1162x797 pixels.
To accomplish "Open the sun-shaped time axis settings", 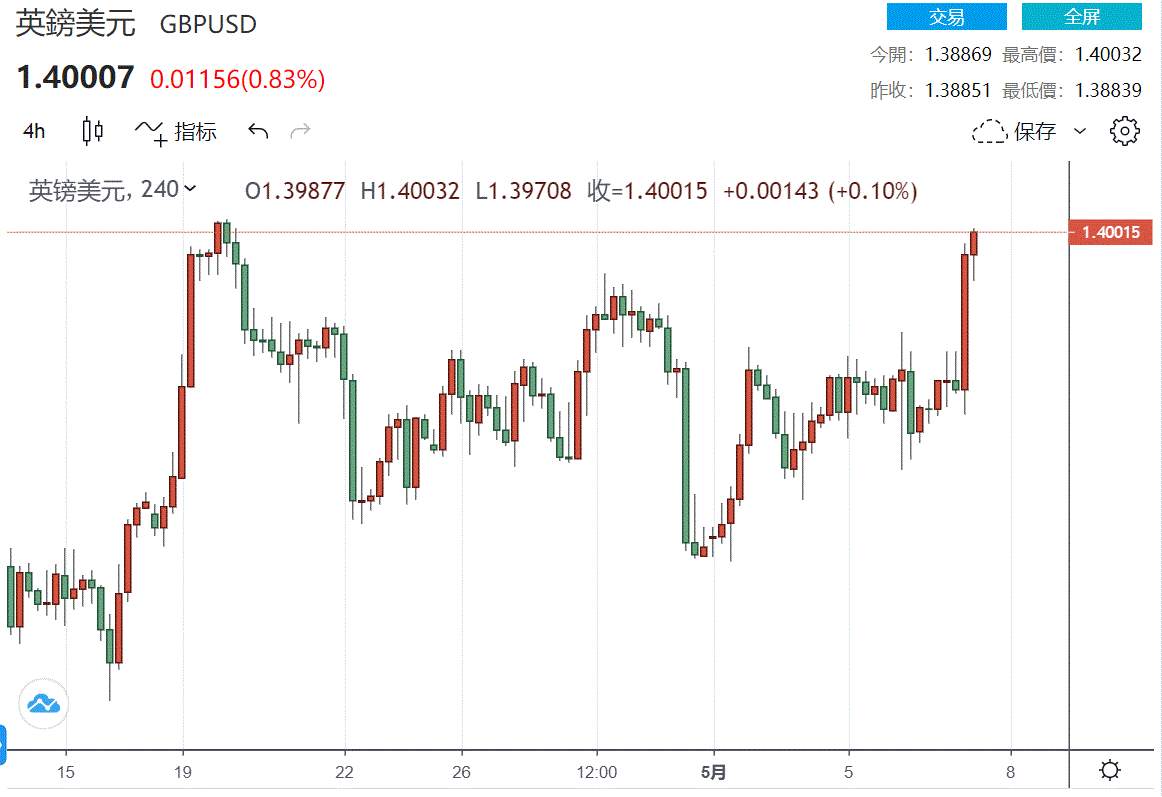I will click(x=1110, y=770).
